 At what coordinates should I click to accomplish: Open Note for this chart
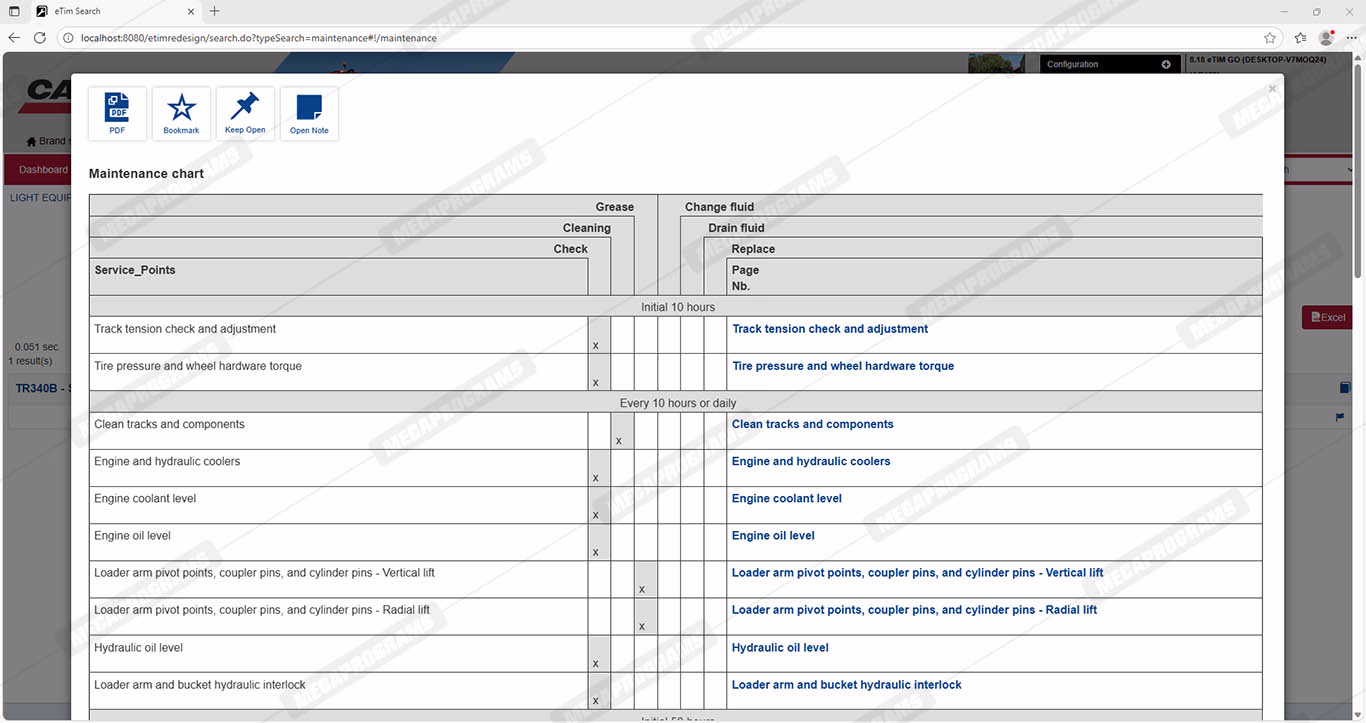point(309,113)
